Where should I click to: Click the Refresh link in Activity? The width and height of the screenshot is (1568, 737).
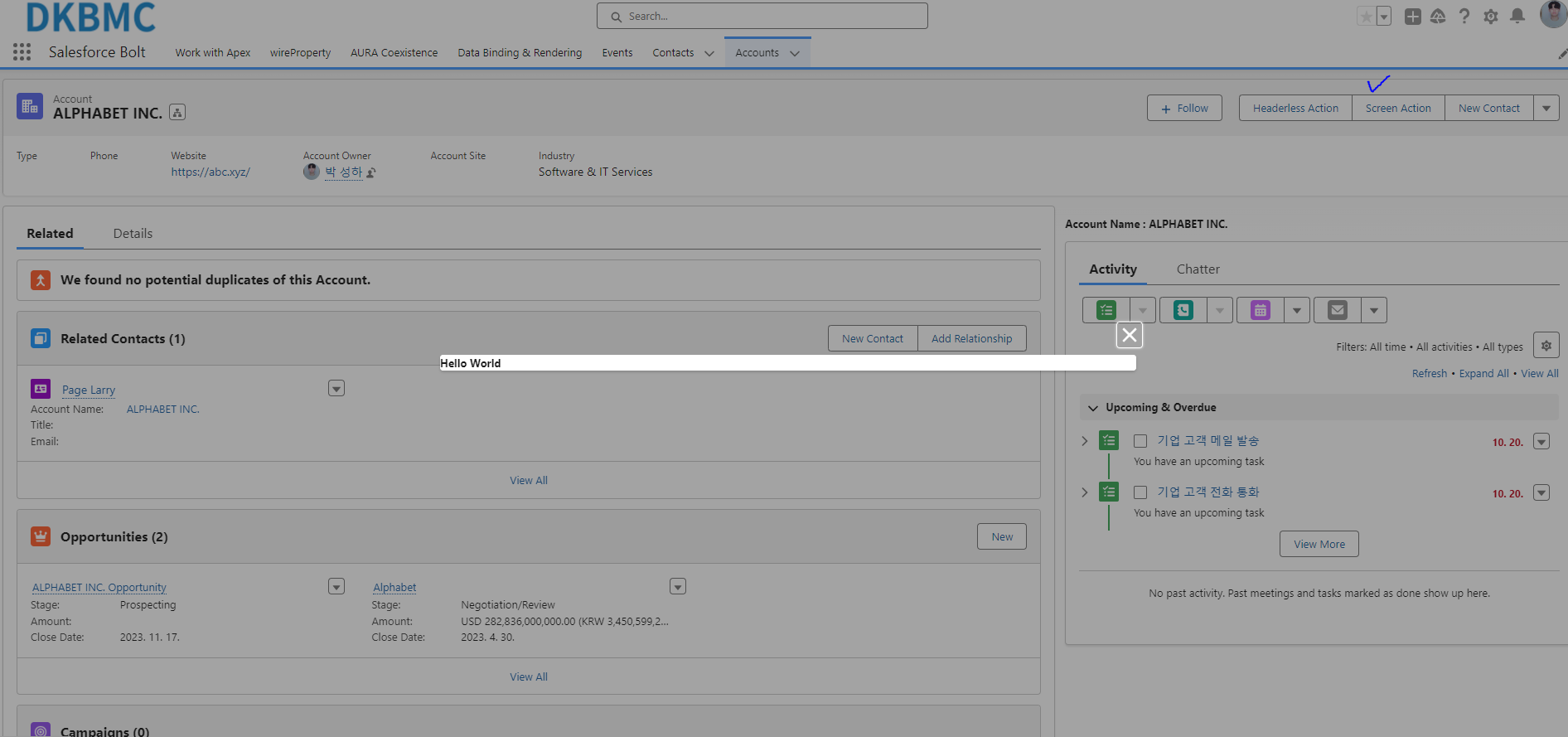point(1429,374)
